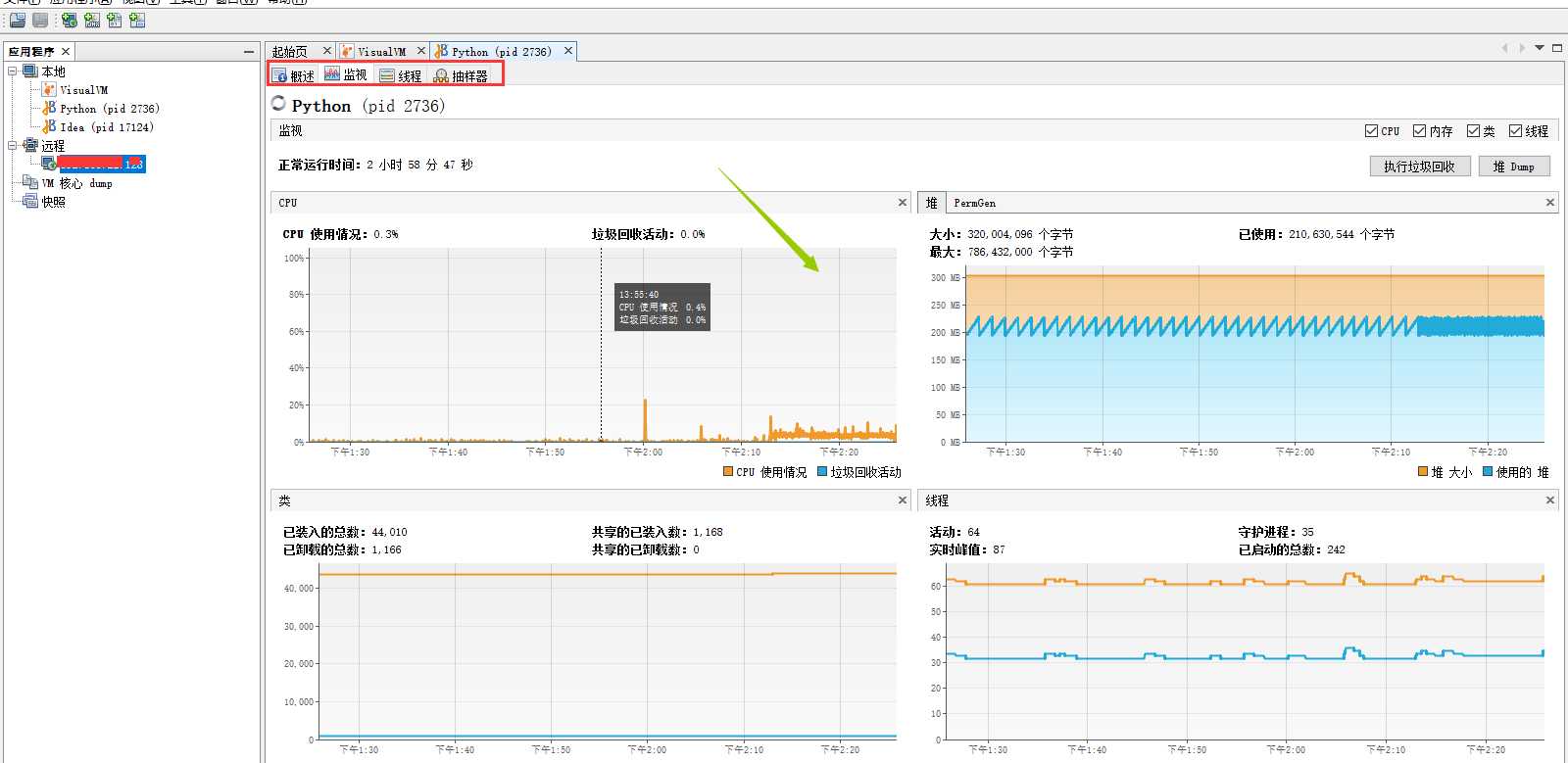Maximize the editor window via top-right square icon
Viewport: 1568px width, 763px height.
coord(1557,47)
